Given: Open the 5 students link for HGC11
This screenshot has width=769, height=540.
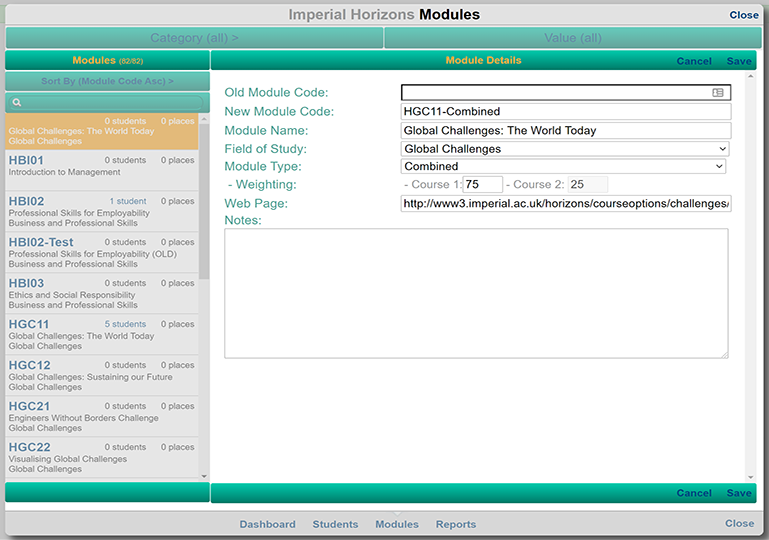Looking at the screenshot, I should (126, 324).
